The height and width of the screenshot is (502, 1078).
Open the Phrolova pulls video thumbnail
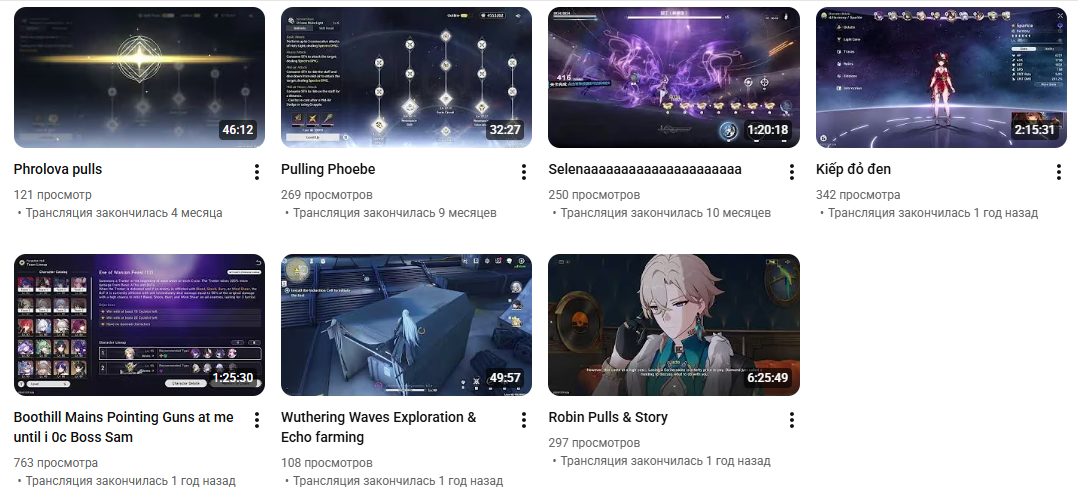(x=139, y=77)
